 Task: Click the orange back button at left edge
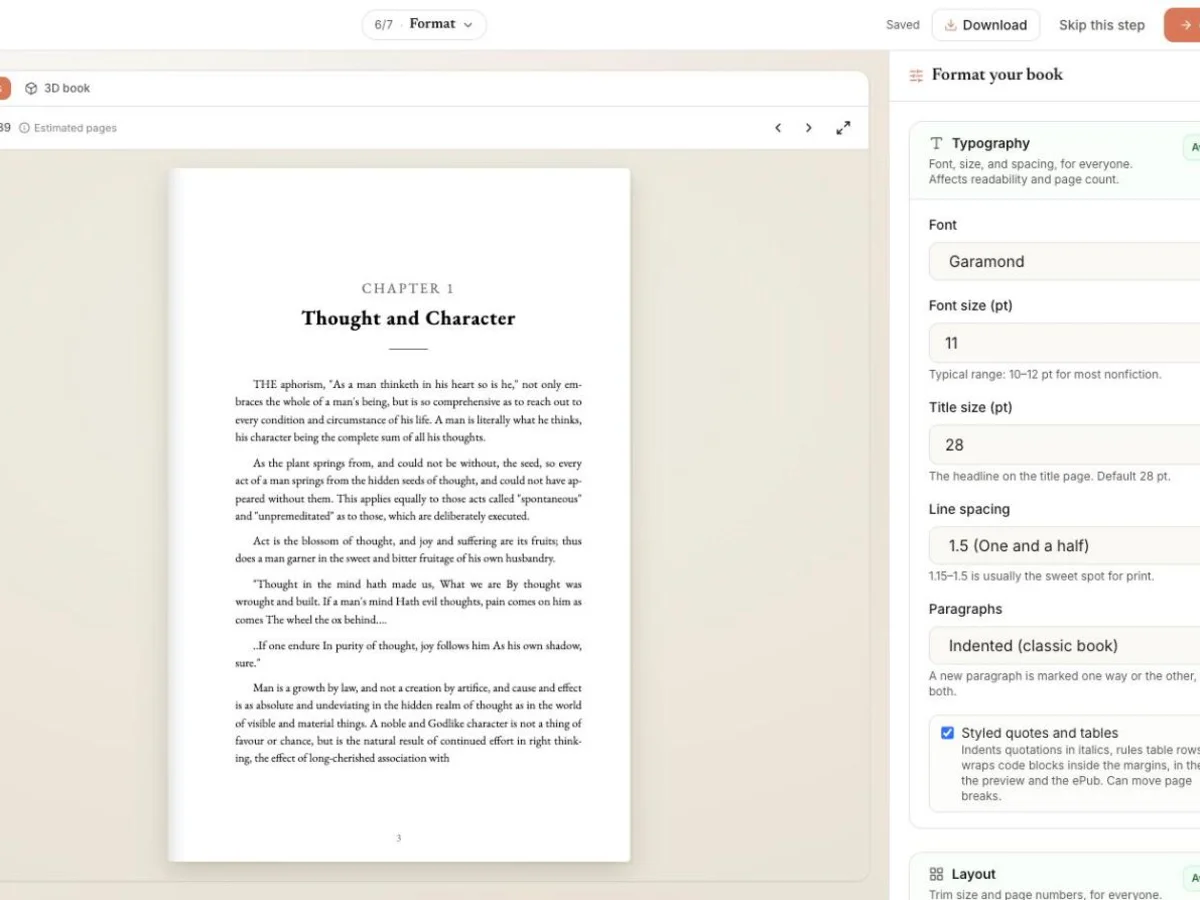click(x=4, y=88)
